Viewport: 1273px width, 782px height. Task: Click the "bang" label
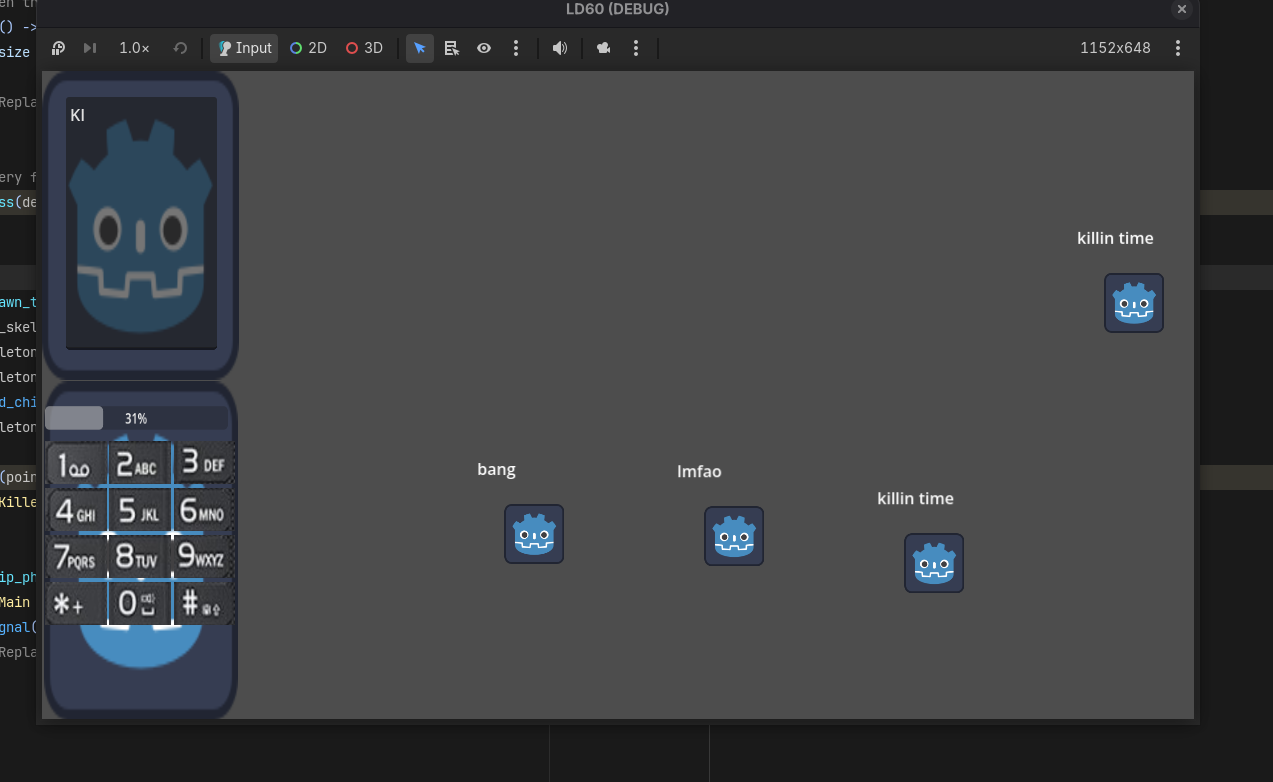click(x=497, y=470)
